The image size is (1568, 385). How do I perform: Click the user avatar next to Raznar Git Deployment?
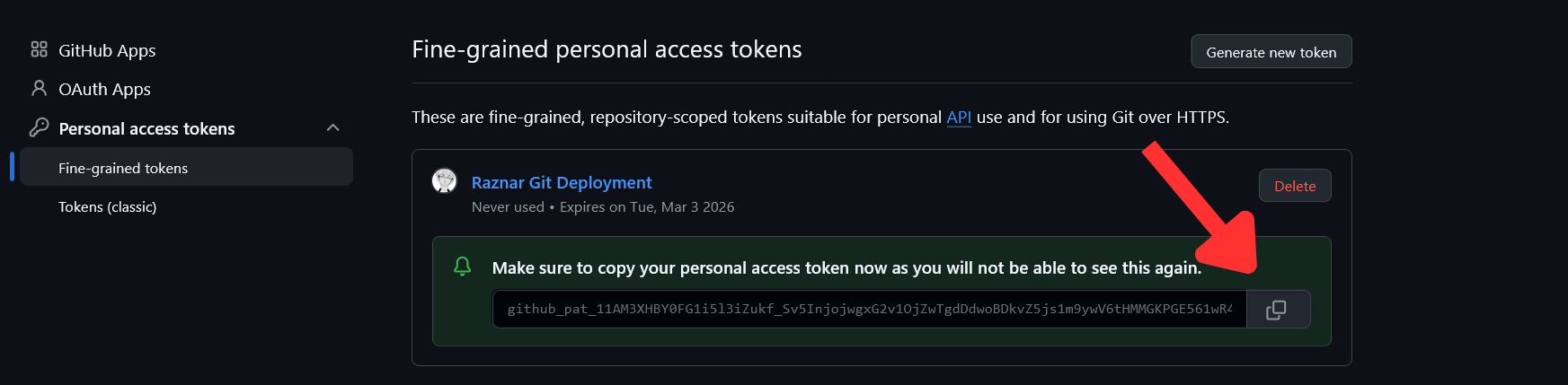444,181
